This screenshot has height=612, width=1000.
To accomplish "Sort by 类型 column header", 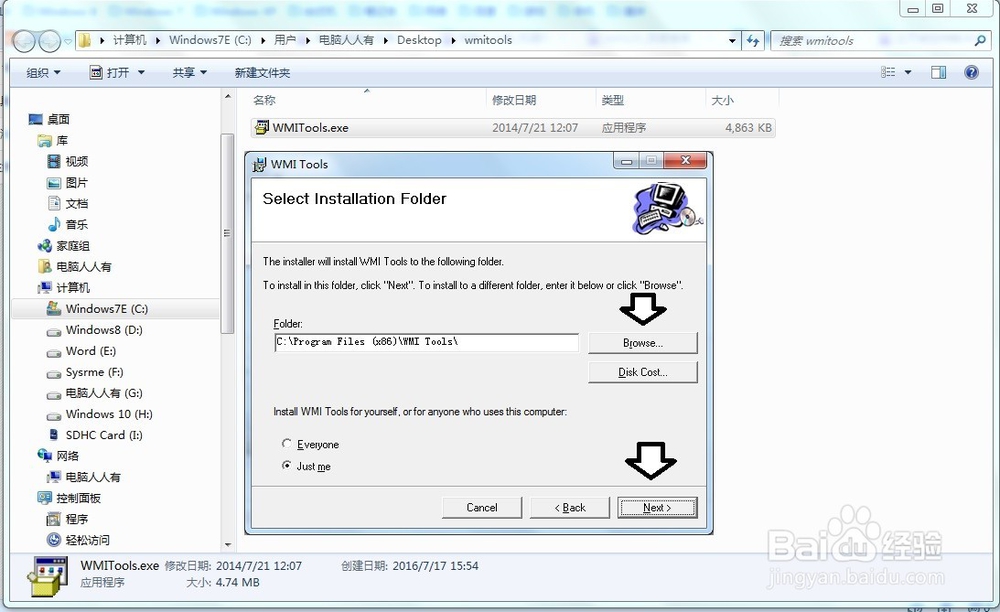I will [x=613, y=100].
